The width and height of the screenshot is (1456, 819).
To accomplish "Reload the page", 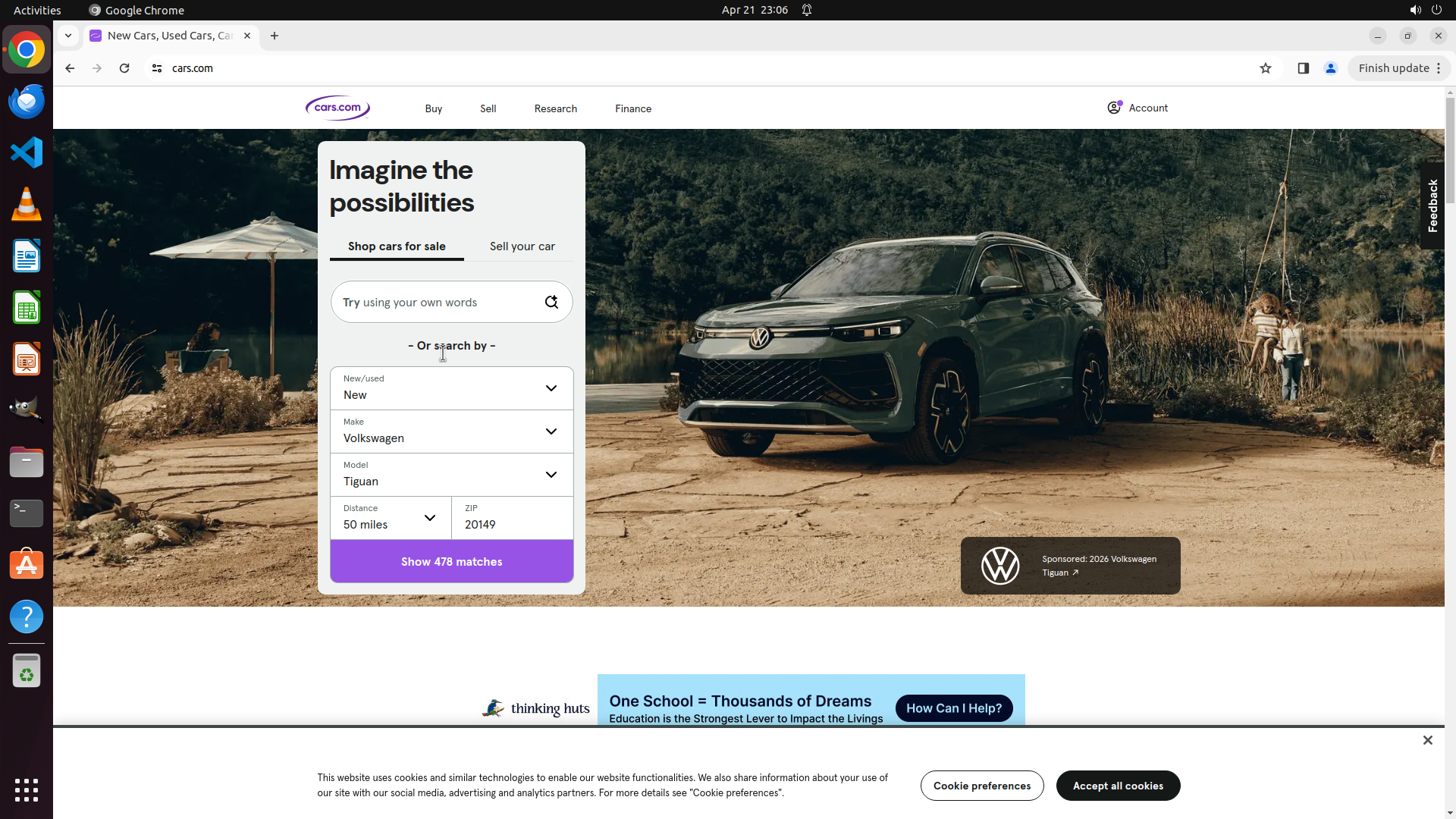I will pyautogui.click(x=124, y=68).
